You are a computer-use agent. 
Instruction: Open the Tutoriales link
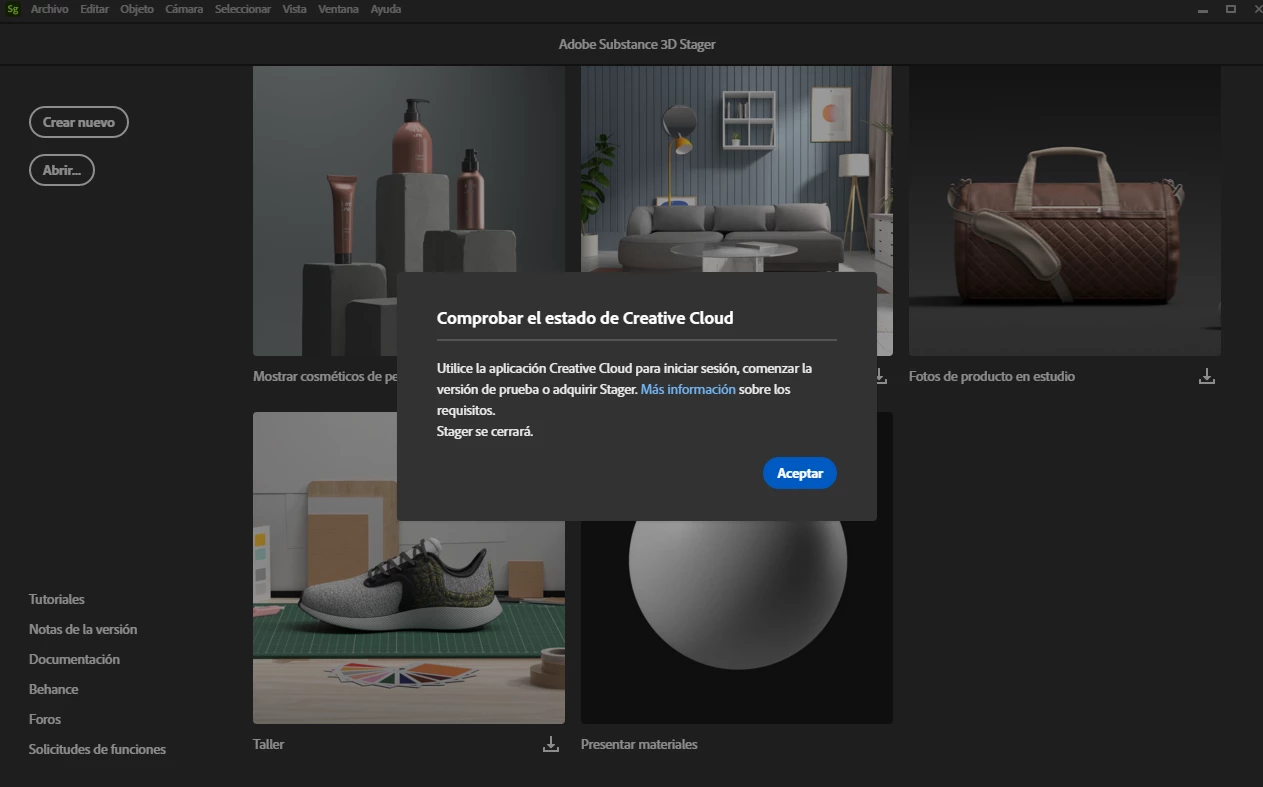coord(57,599)
